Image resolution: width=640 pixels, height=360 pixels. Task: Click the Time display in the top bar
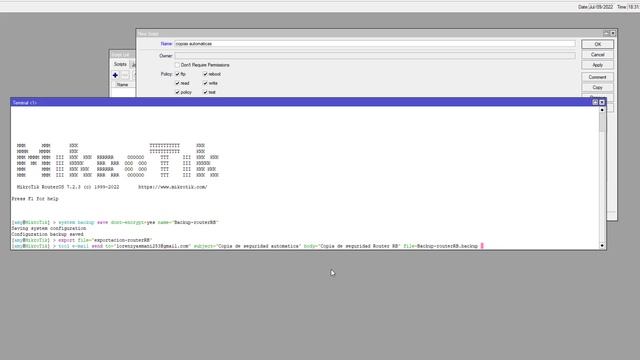click(628, 7)
